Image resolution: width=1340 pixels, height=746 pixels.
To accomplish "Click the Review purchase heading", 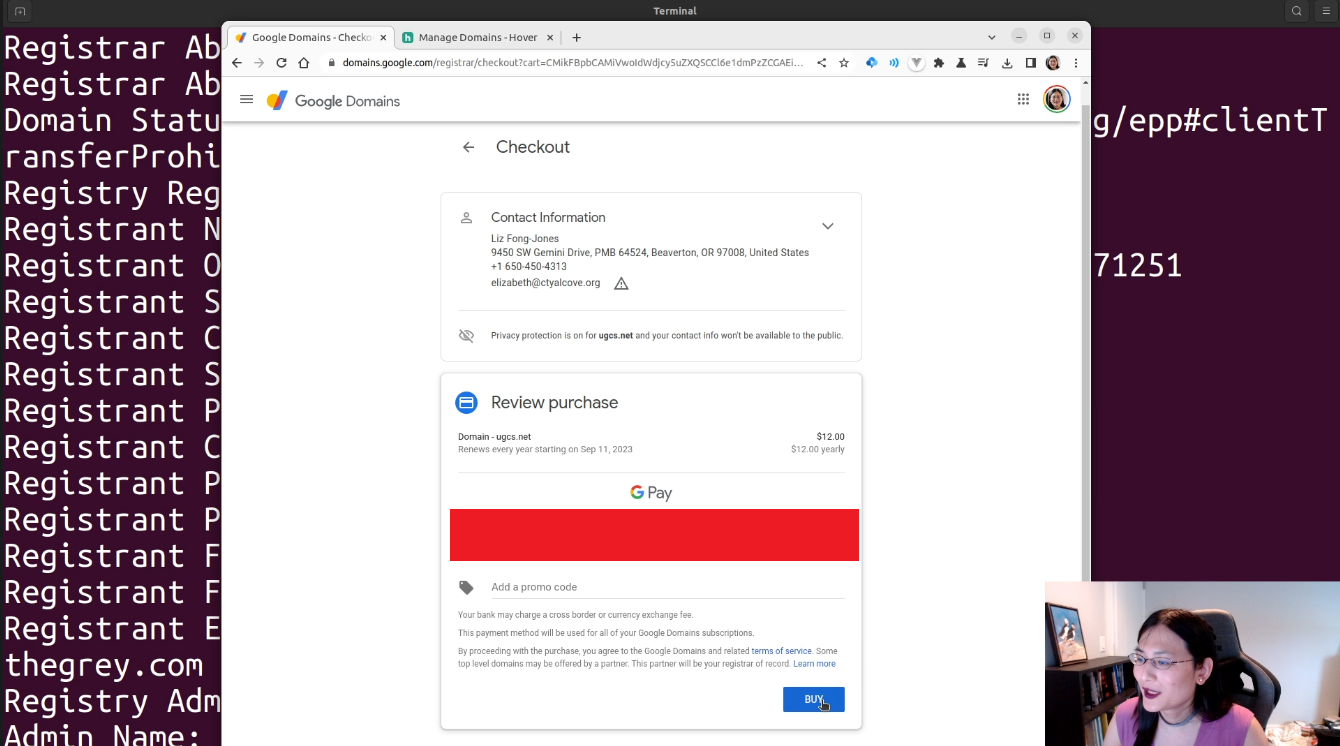I will tap(554, 402).
